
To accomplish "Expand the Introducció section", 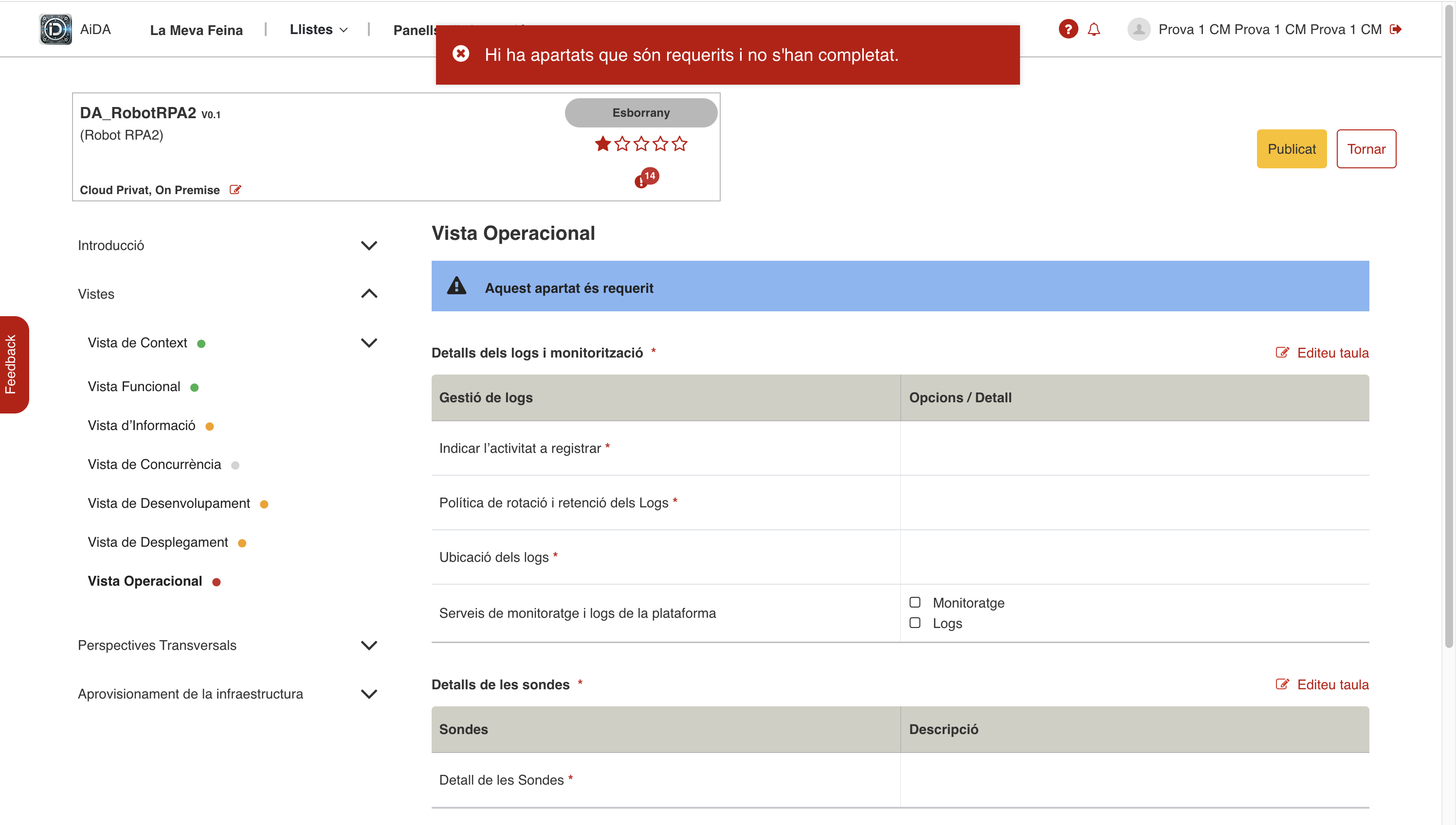I will click(x=369, y=245).
